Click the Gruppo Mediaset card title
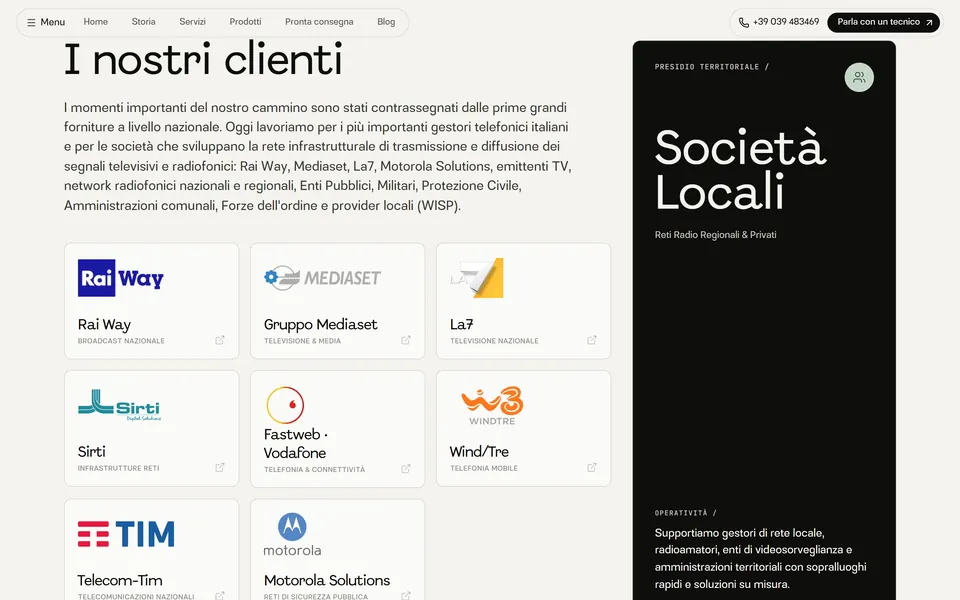Viewport: 960px width, 600px height. pyautogui.click(x=320, y=324)
